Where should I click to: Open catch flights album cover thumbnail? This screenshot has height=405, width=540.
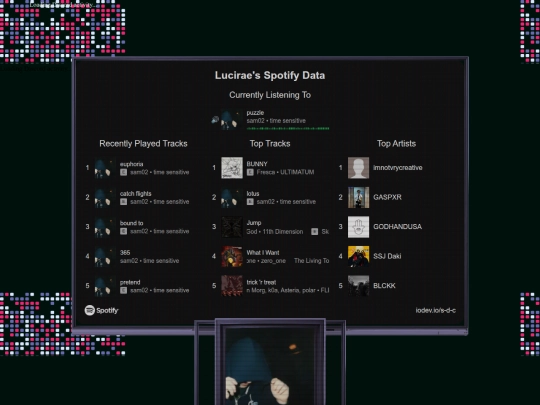click(105, 197)
